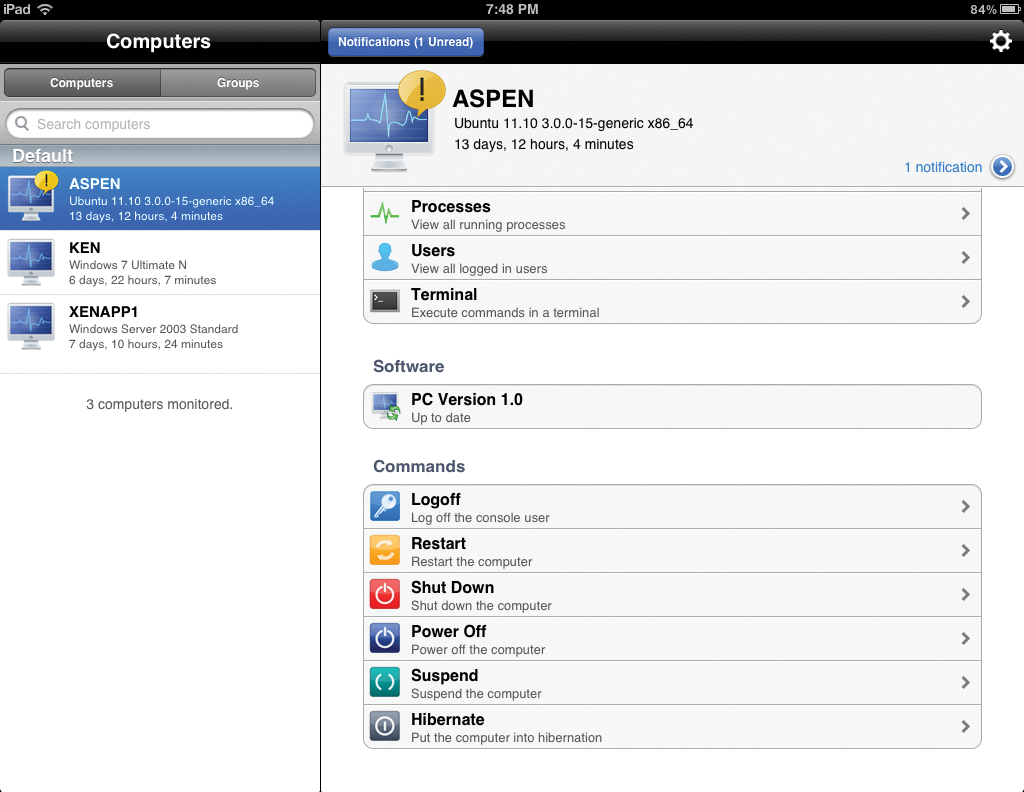Select the Restart icon

(385, 550)
